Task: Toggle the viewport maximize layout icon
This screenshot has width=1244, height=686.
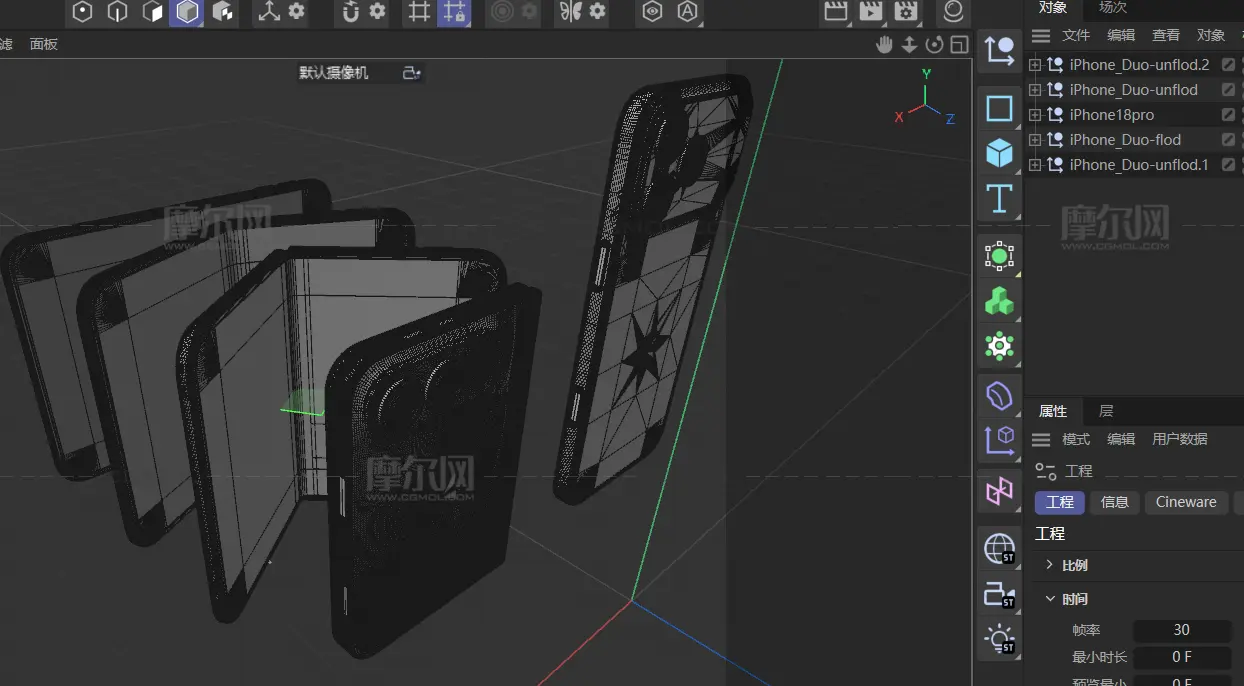Action: click(959, 44)
